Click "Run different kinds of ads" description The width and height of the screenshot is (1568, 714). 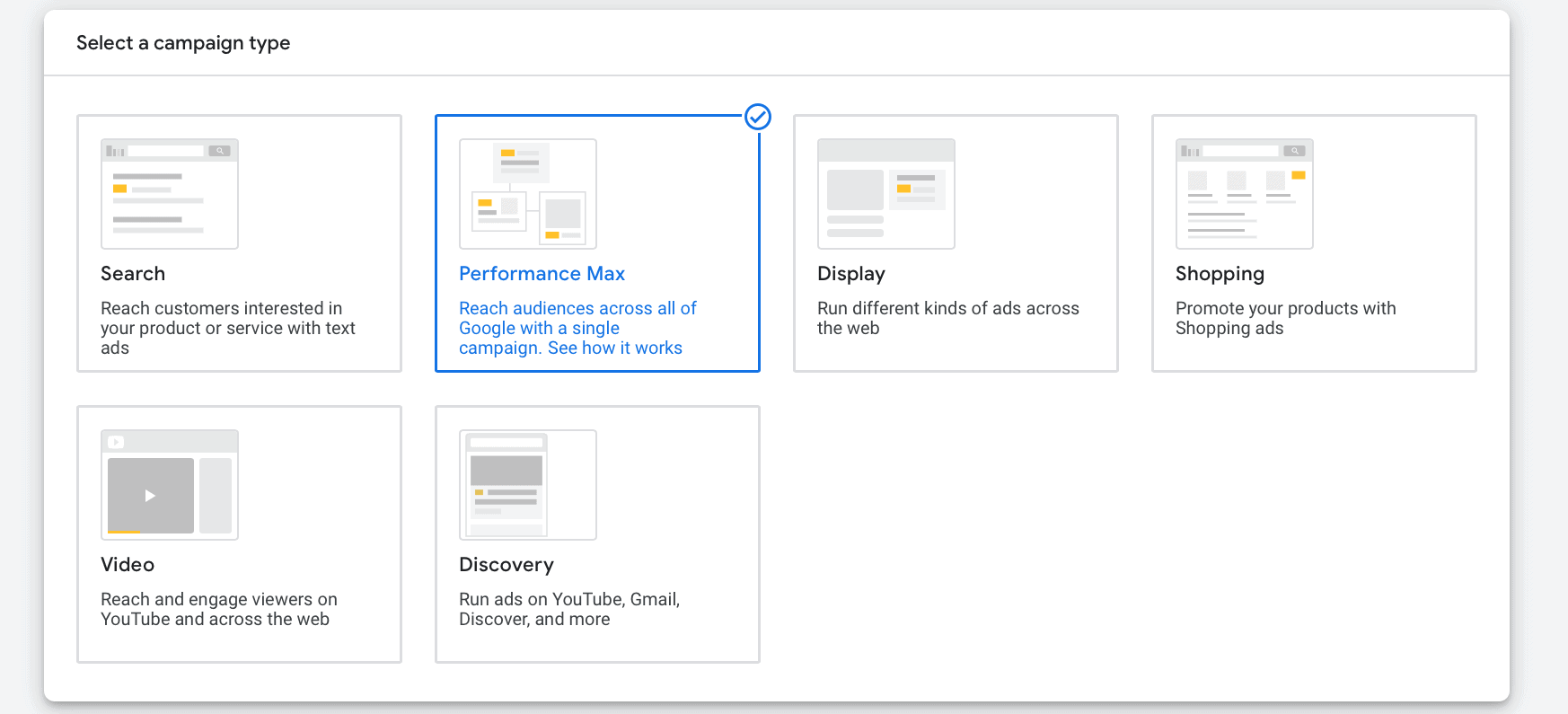coord(948,318)
